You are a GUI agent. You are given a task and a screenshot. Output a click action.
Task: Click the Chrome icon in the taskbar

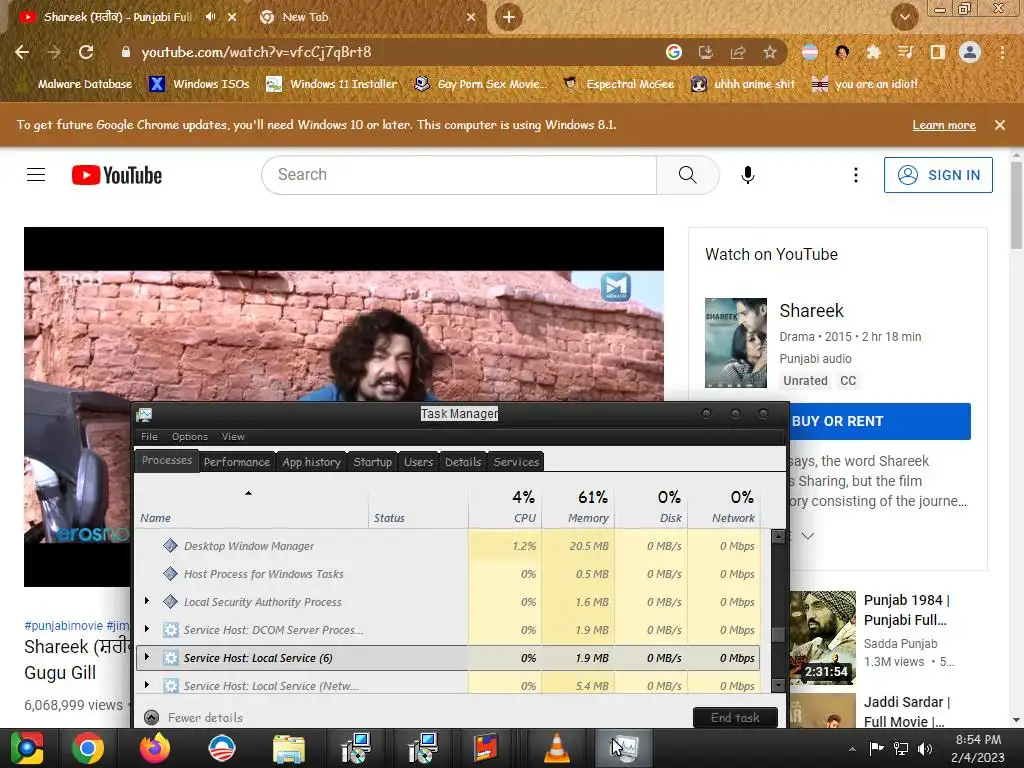(88, 748)
